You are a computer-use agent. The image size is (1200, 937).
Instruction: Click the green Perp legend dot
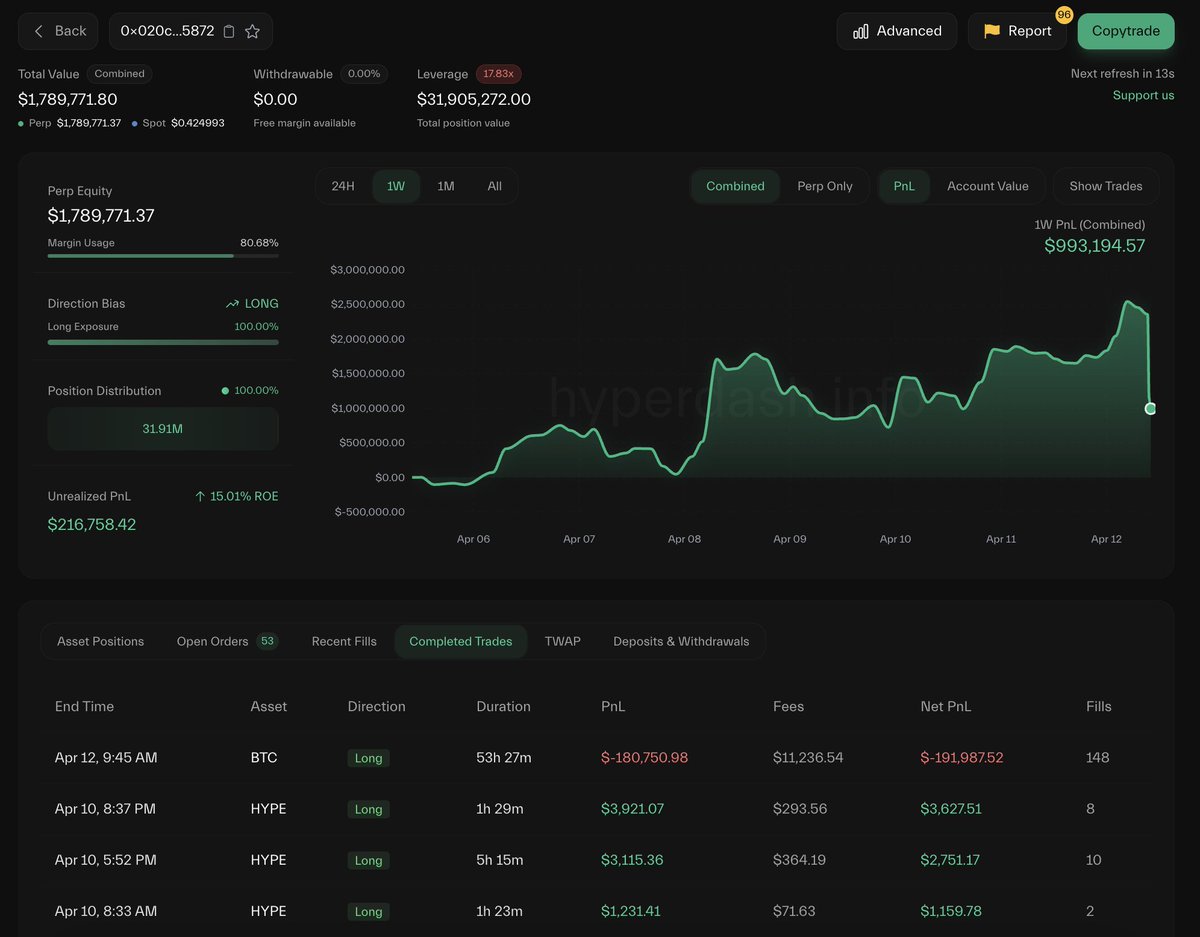(21, 123)
